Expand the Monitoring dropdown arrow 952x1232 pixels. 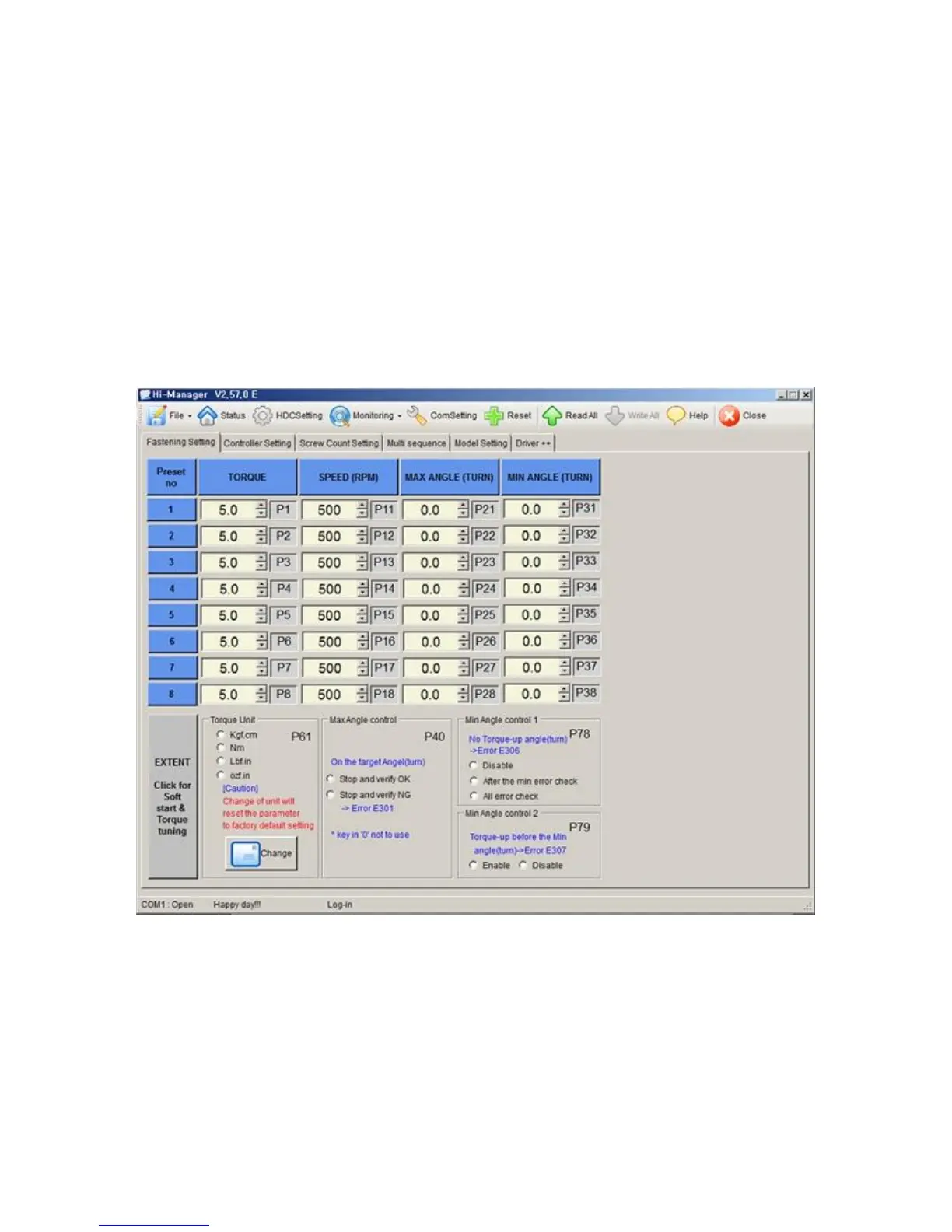pyautogui.click(x=400, y=416)
